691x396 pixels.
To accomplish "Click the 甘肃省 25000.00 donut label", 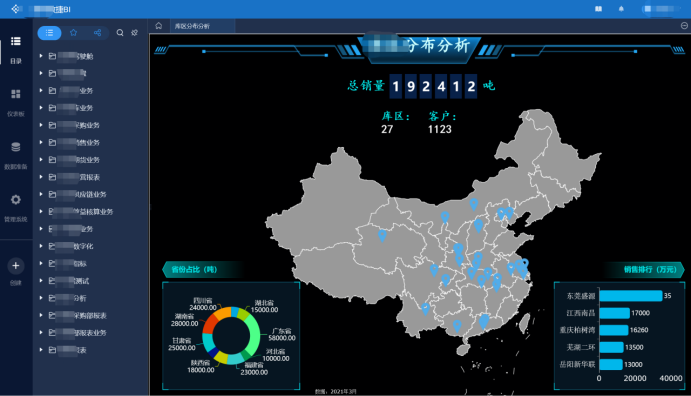I will 182,344.
